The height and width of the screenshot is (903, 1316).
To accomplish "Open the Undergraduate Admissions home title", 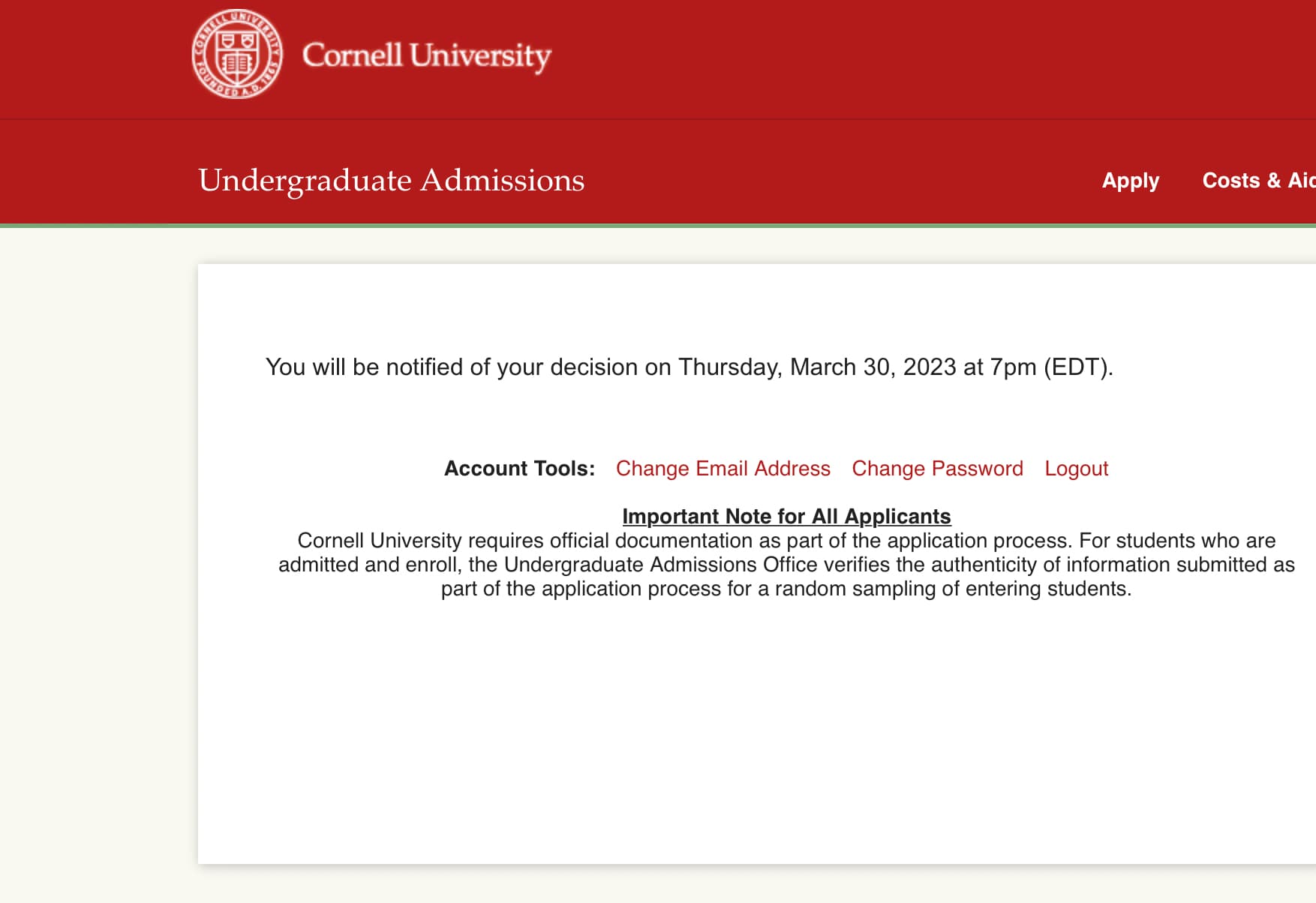I will coord(391,181).
